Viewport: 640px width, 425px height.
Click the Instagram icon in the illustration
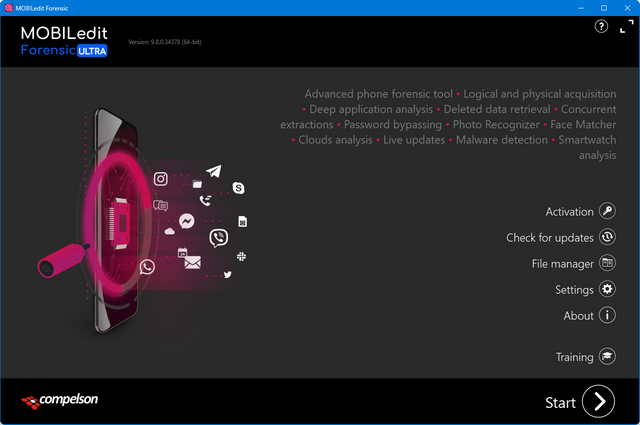[x=160, y=179]
